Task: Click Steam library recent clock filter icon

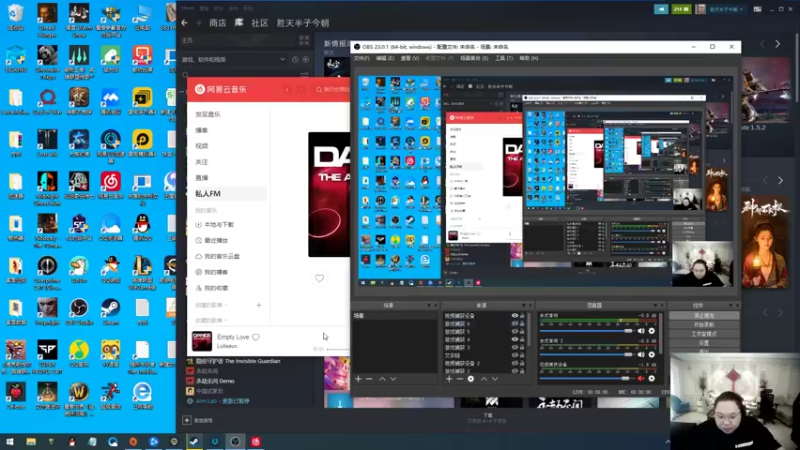Action: [x=295, y=60]
